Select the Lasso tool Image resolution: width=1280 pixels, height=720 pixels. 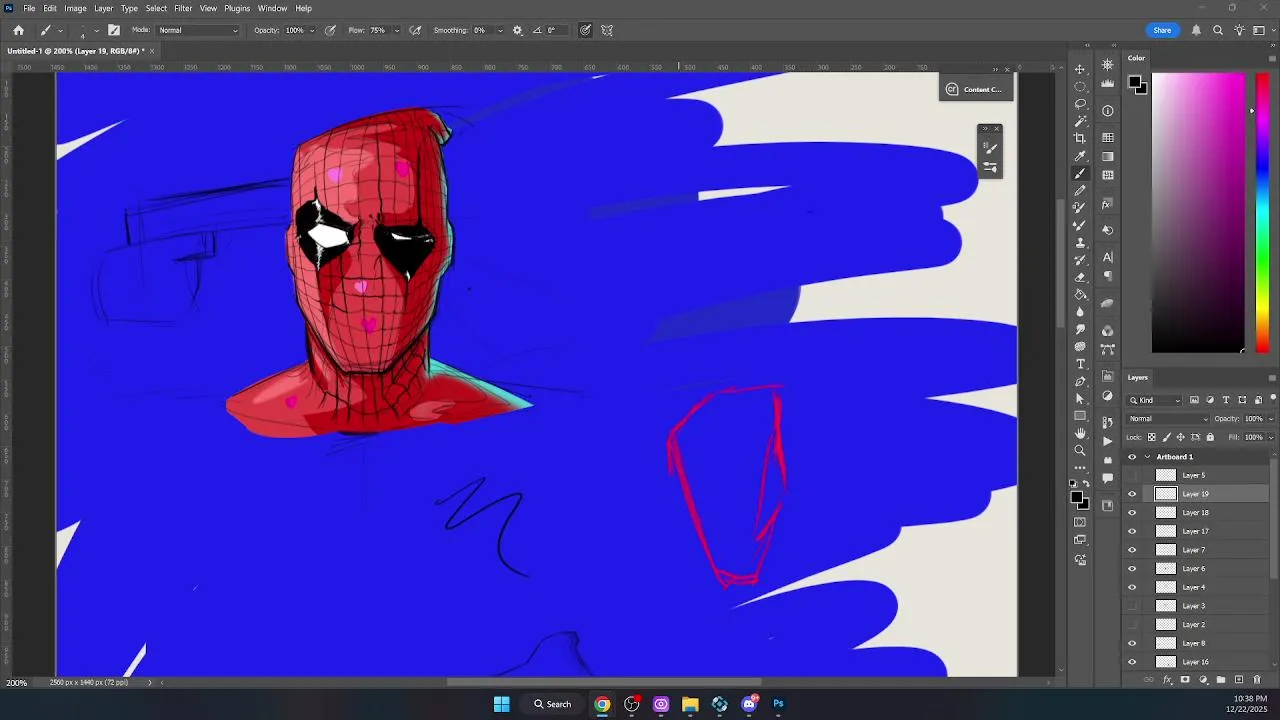(1080, 103)
